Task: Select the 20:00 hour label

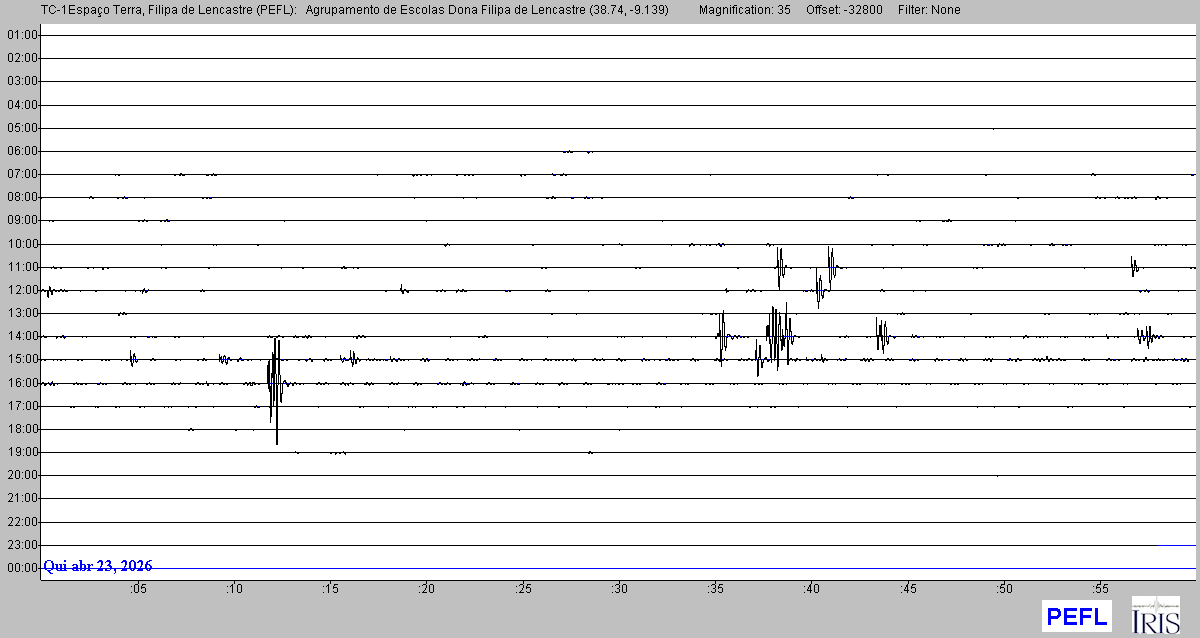Action: pyautogui.click(x=21, y=475)
